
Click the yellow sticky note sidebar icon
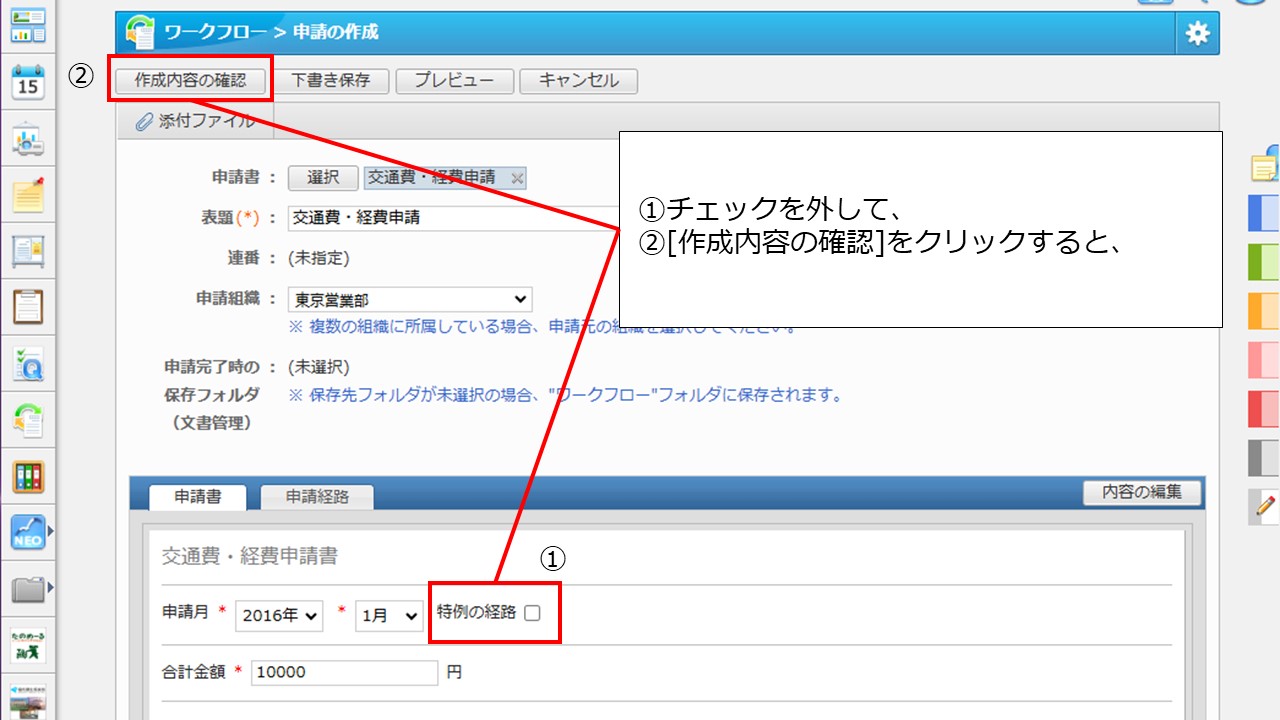(28, 195)
